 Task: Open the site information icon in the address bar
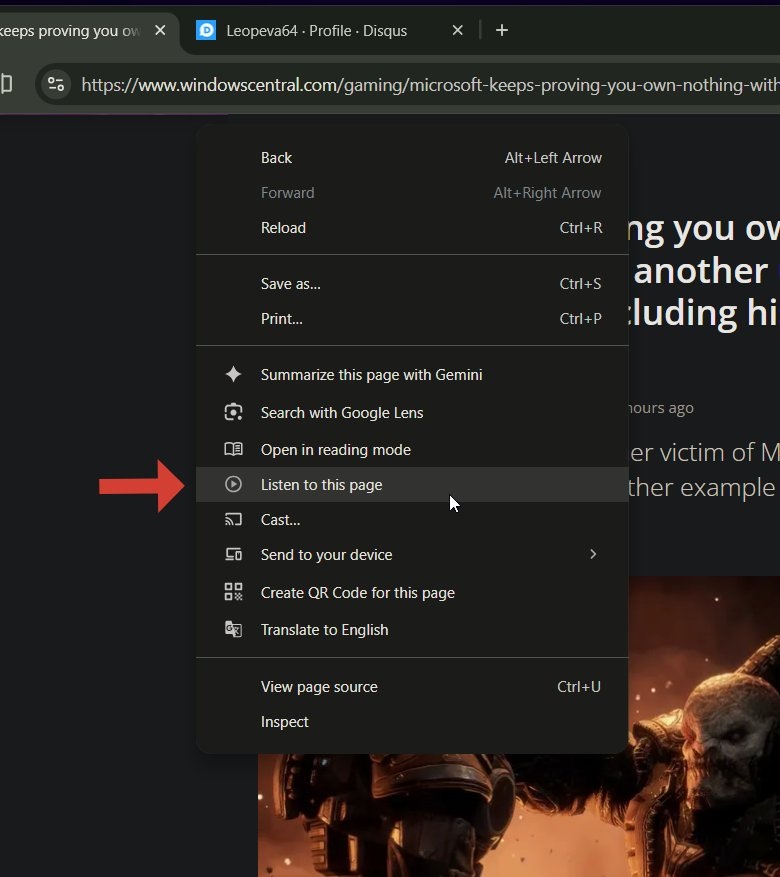[x=55, y=84]
